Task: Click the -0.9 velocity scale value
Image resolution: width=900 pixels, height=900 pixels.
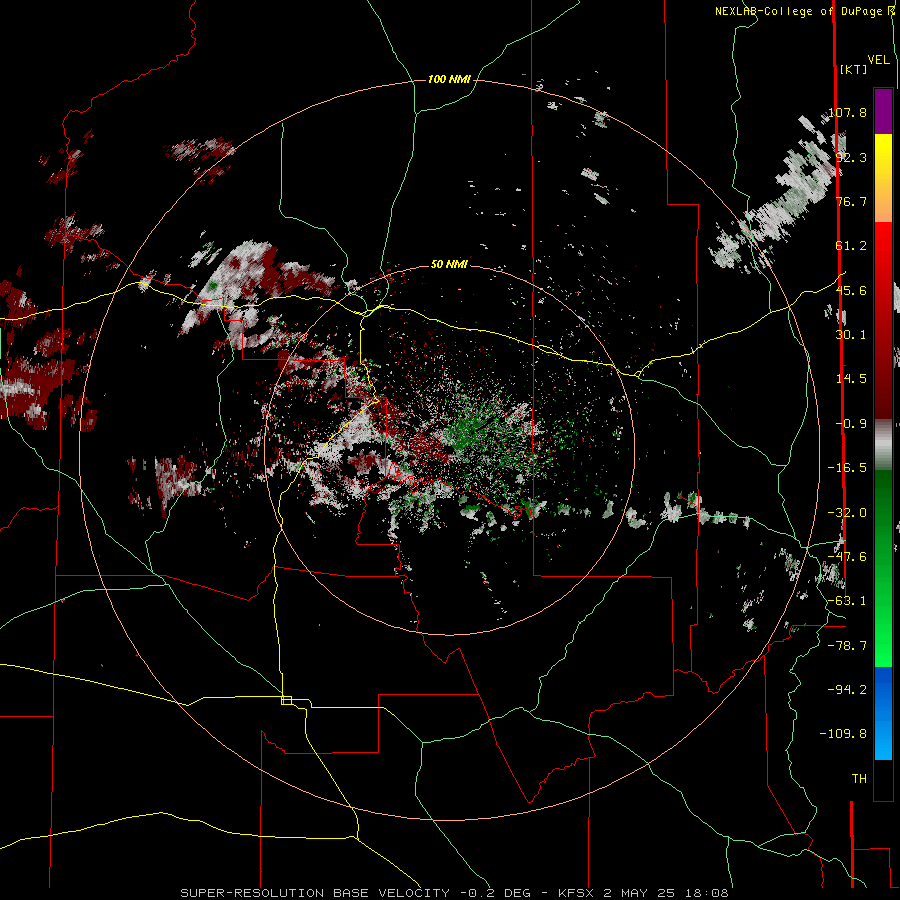Action: pyautogui.click(x=851, y=424)
